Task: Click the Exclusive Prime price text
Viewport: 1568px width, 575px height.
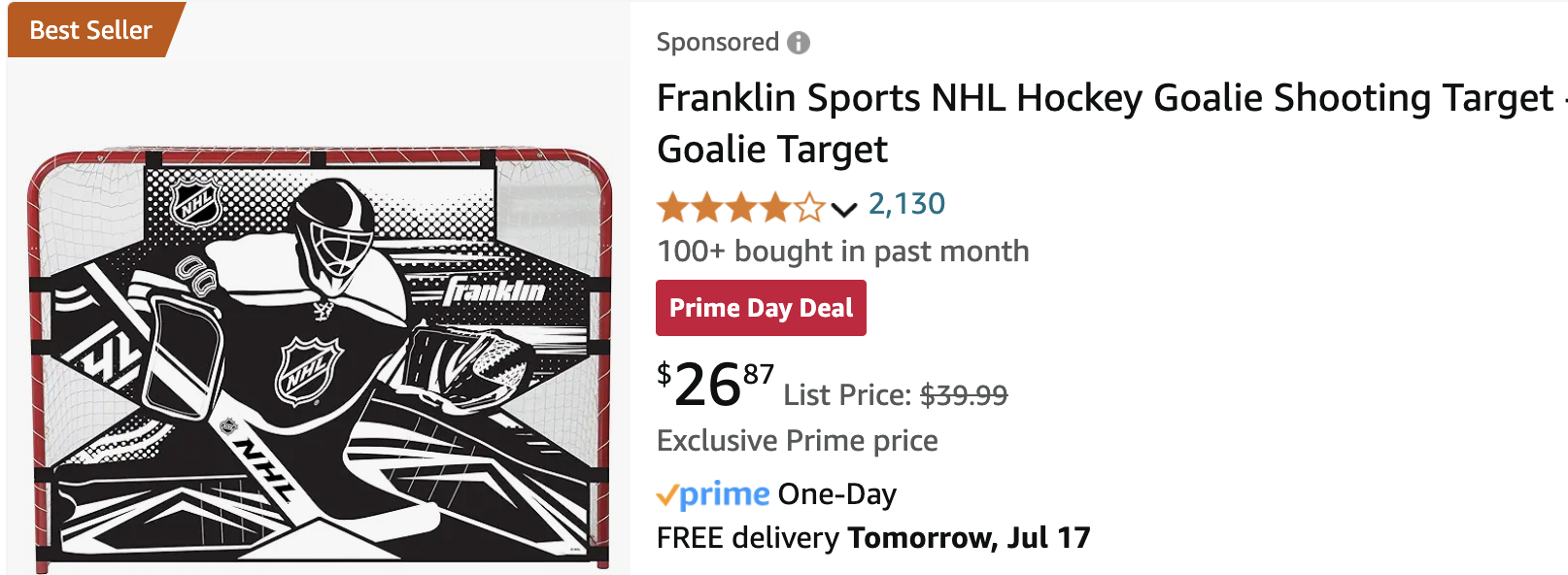Action: [798, 441]
